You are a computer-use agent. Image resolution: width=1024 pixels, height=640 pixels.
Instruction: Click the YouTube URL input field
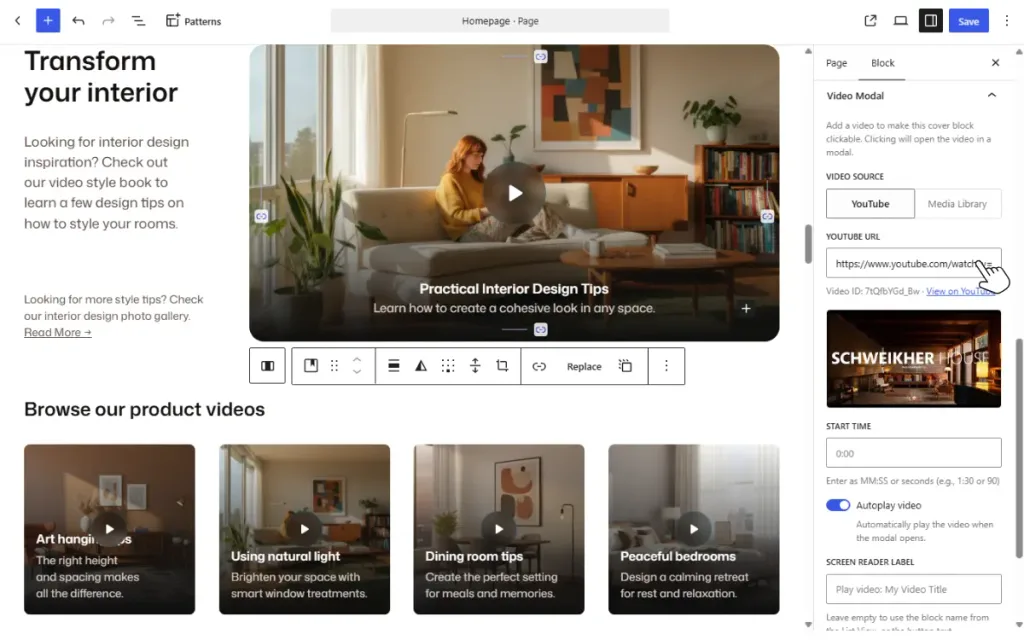(x=913, y=263)
